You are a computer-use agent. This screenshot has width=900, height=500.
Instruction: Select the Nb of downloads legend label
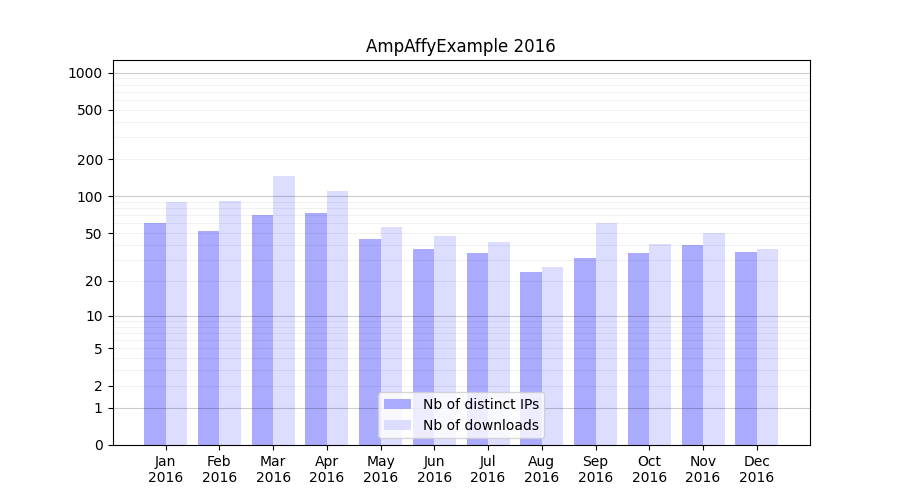tap(480, 425)
